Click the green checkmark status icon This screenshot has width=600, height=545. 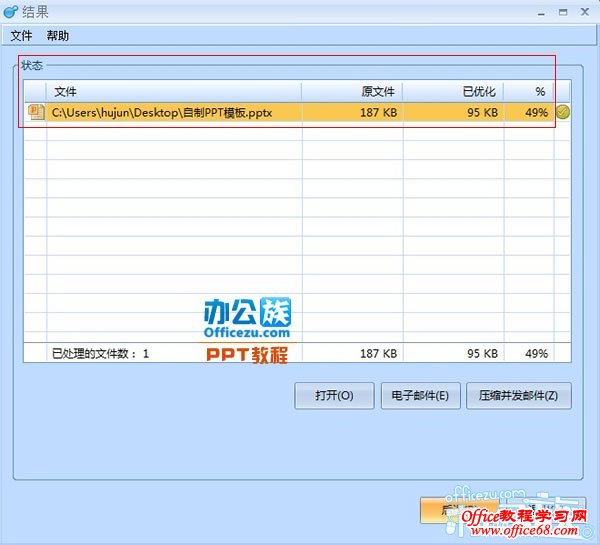(563, 112)
